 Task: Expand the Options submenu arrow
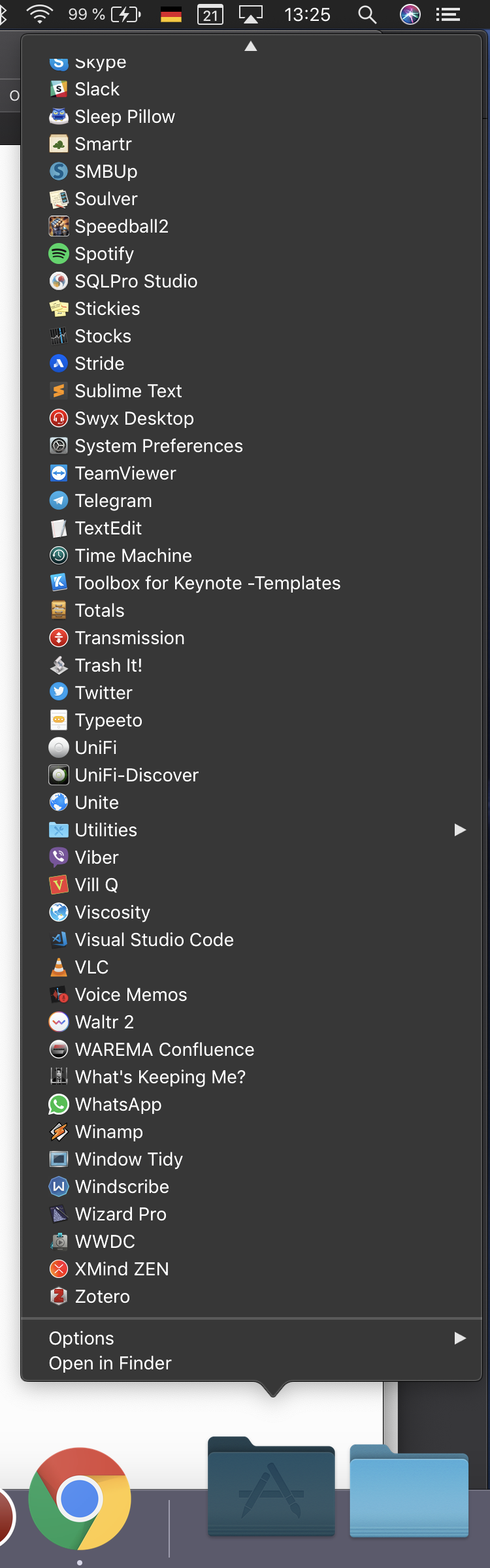click(x=460, y=1338)
